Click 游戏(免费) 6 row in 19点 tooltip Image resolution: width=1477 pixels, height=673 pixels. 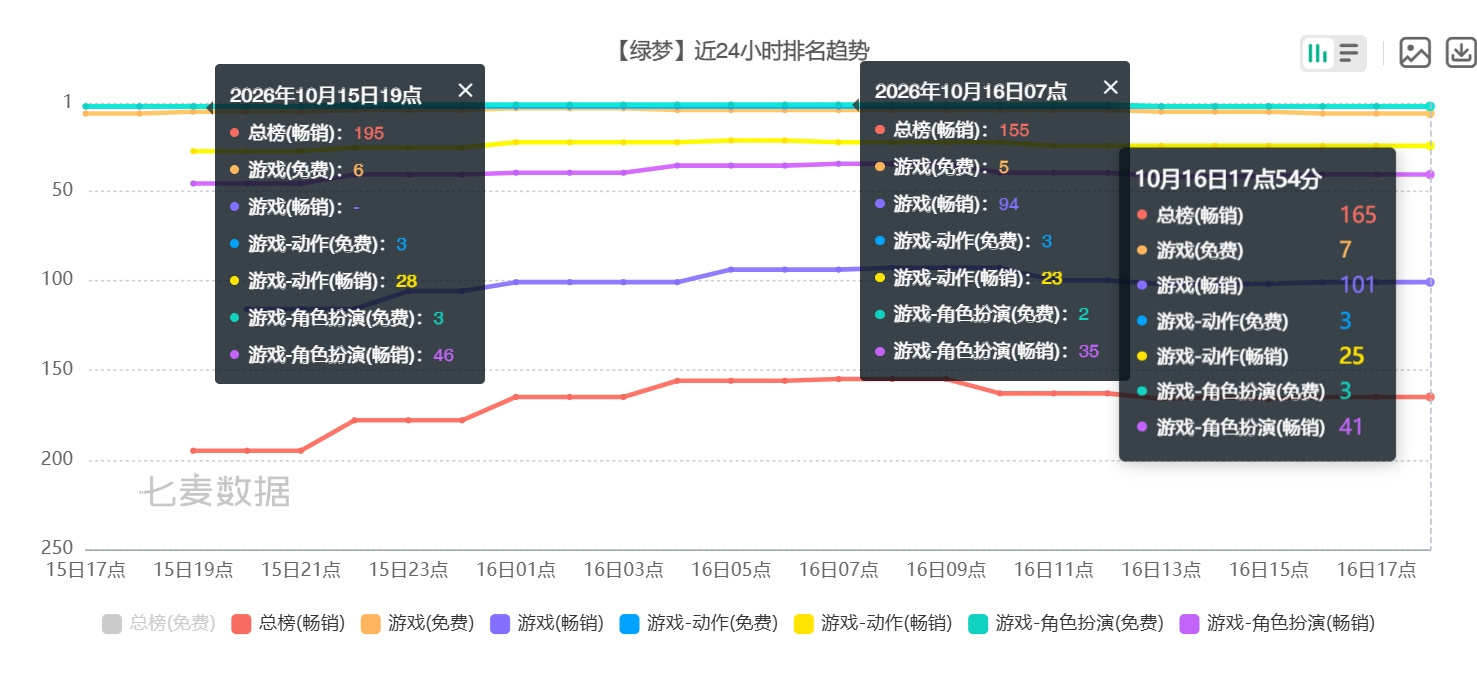(296, 170)
